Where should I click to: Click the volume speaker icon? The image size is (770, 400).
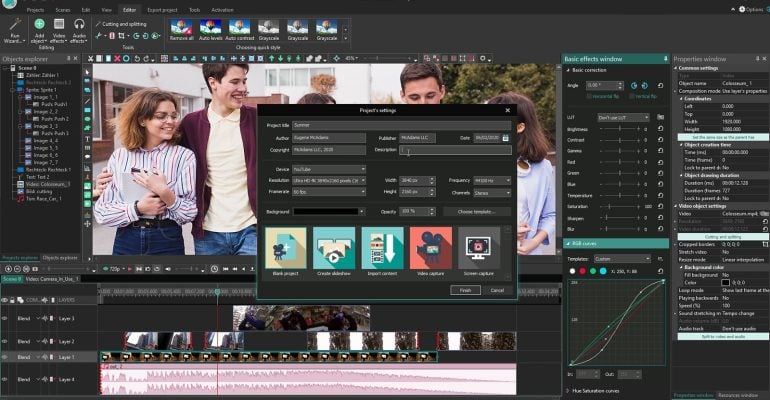168,269
